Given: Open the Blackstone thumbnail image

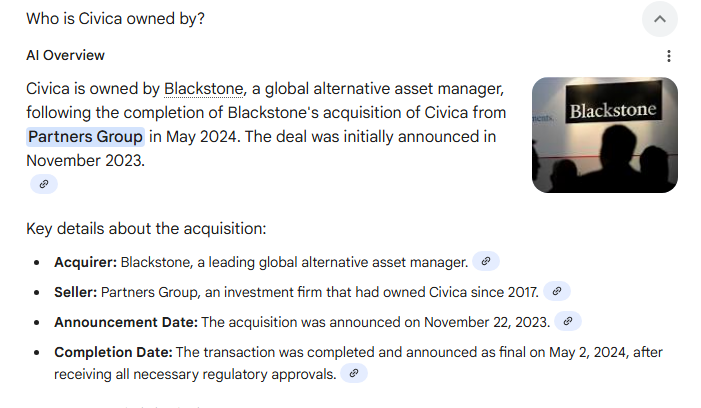Looking at the screenshot, I should click(604, 135).
